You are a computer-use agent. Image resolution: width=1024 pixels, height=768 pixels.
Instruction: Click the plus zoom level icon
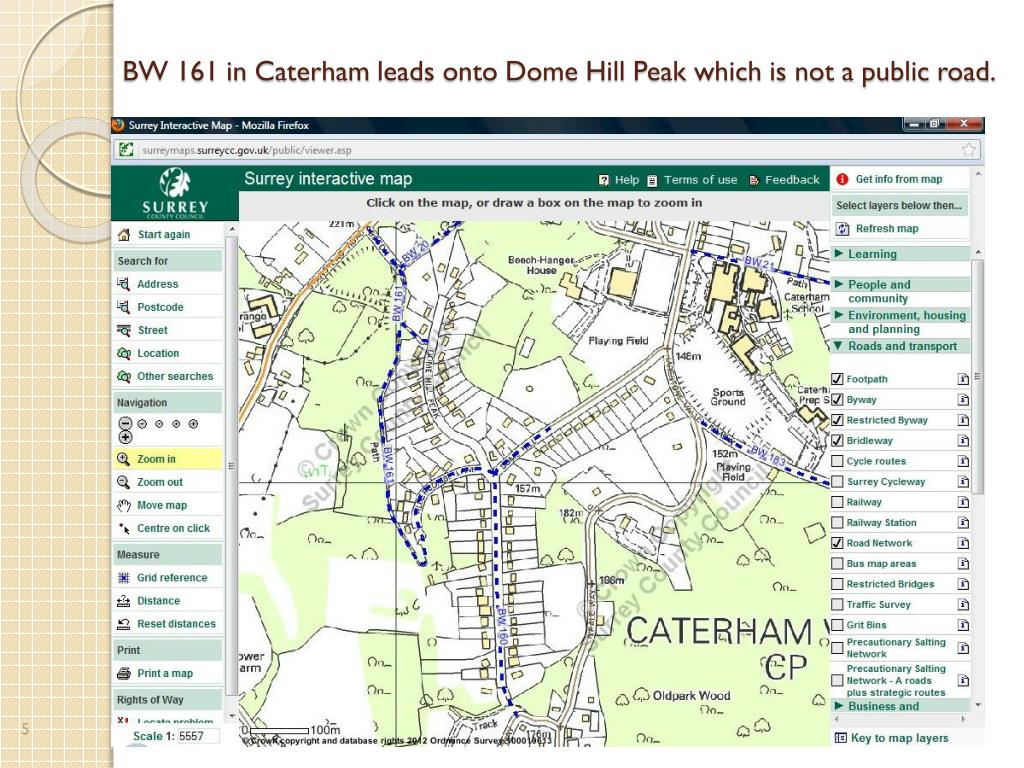[x=126, y=438]
